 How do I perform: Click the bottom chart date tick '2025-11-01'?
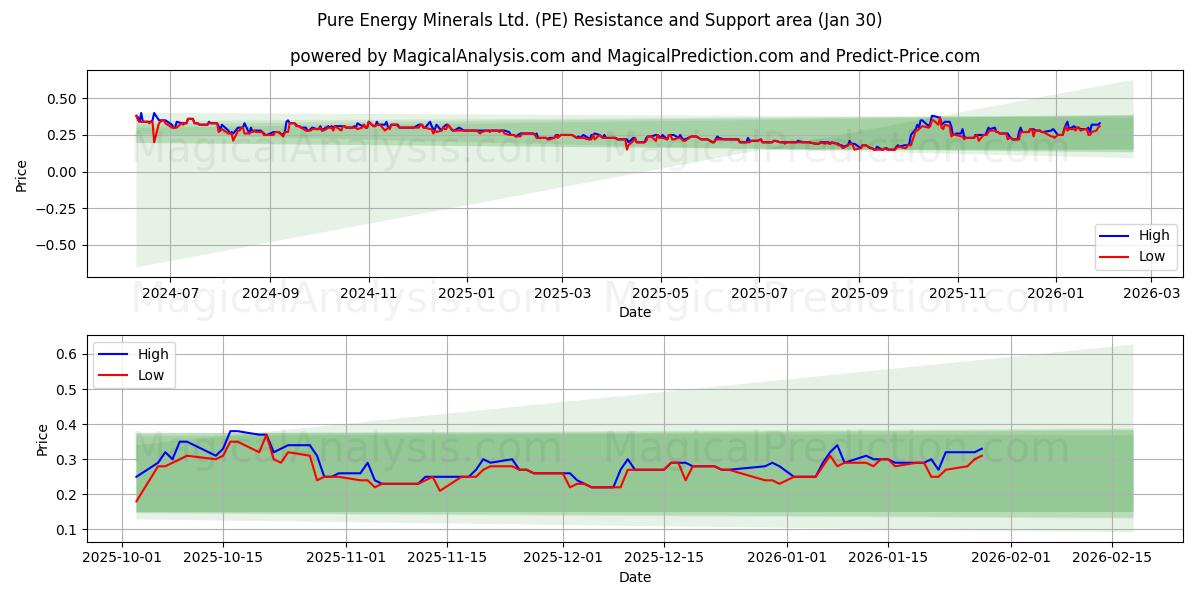pos(346,560)
